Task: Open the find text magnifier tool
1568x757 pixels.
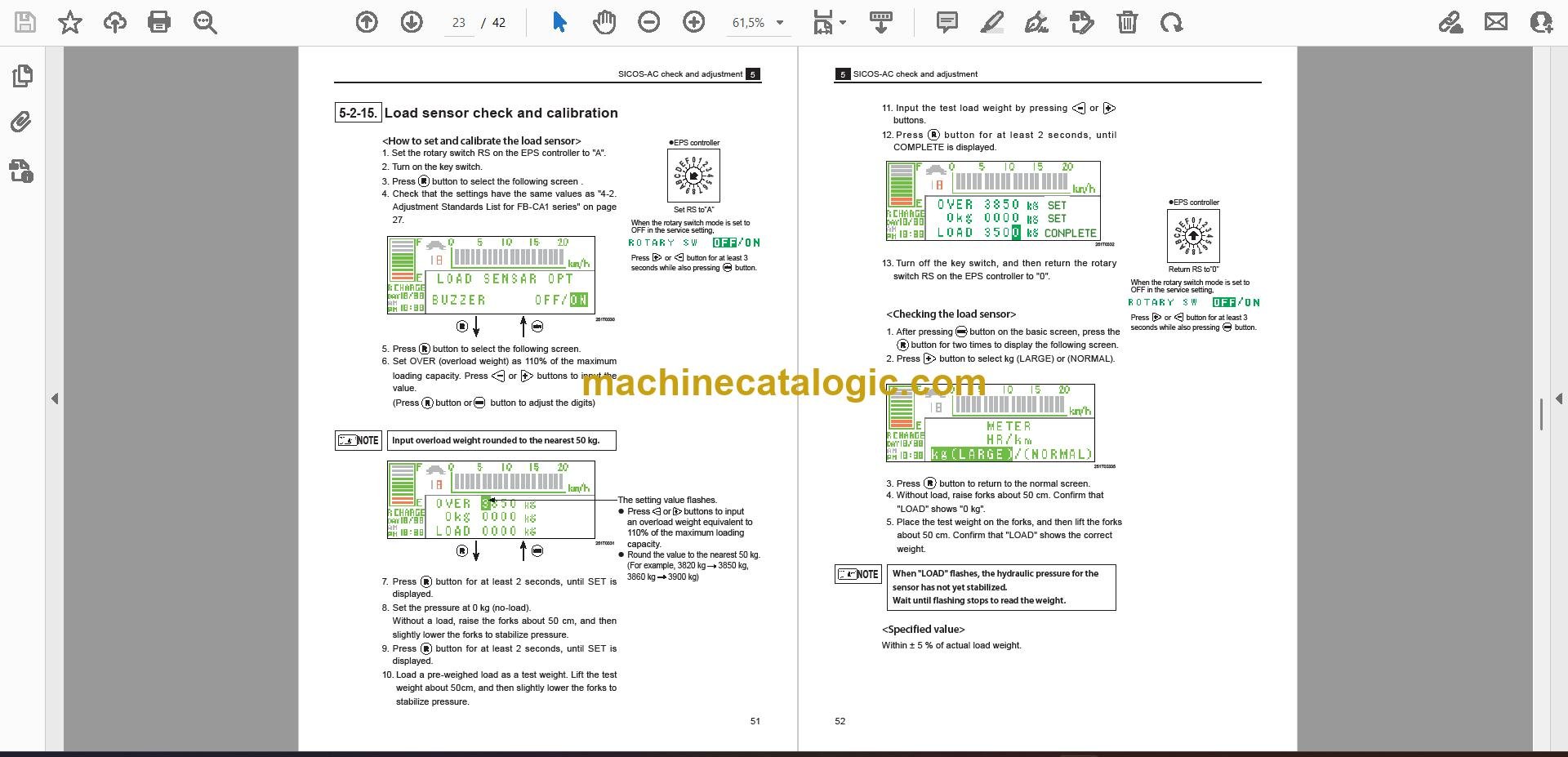Action: [x=205, y=22]
